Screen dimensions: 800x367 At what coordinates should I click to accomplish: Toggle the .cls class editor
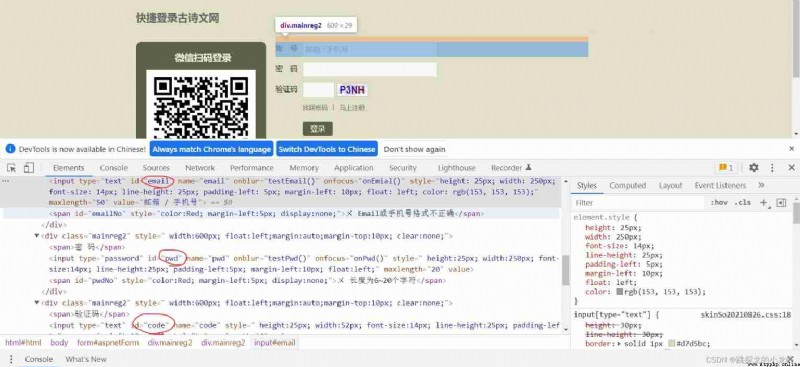(x=742, y=203)
